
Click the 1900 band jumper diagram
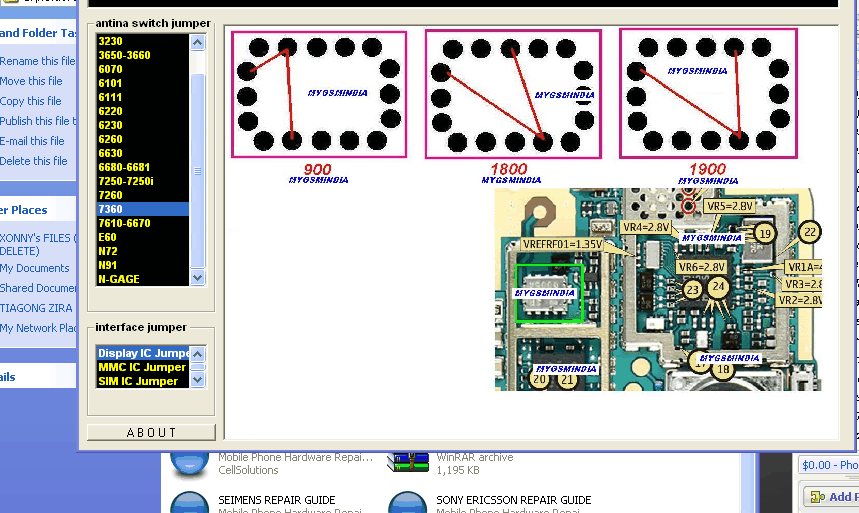[708, 93]
